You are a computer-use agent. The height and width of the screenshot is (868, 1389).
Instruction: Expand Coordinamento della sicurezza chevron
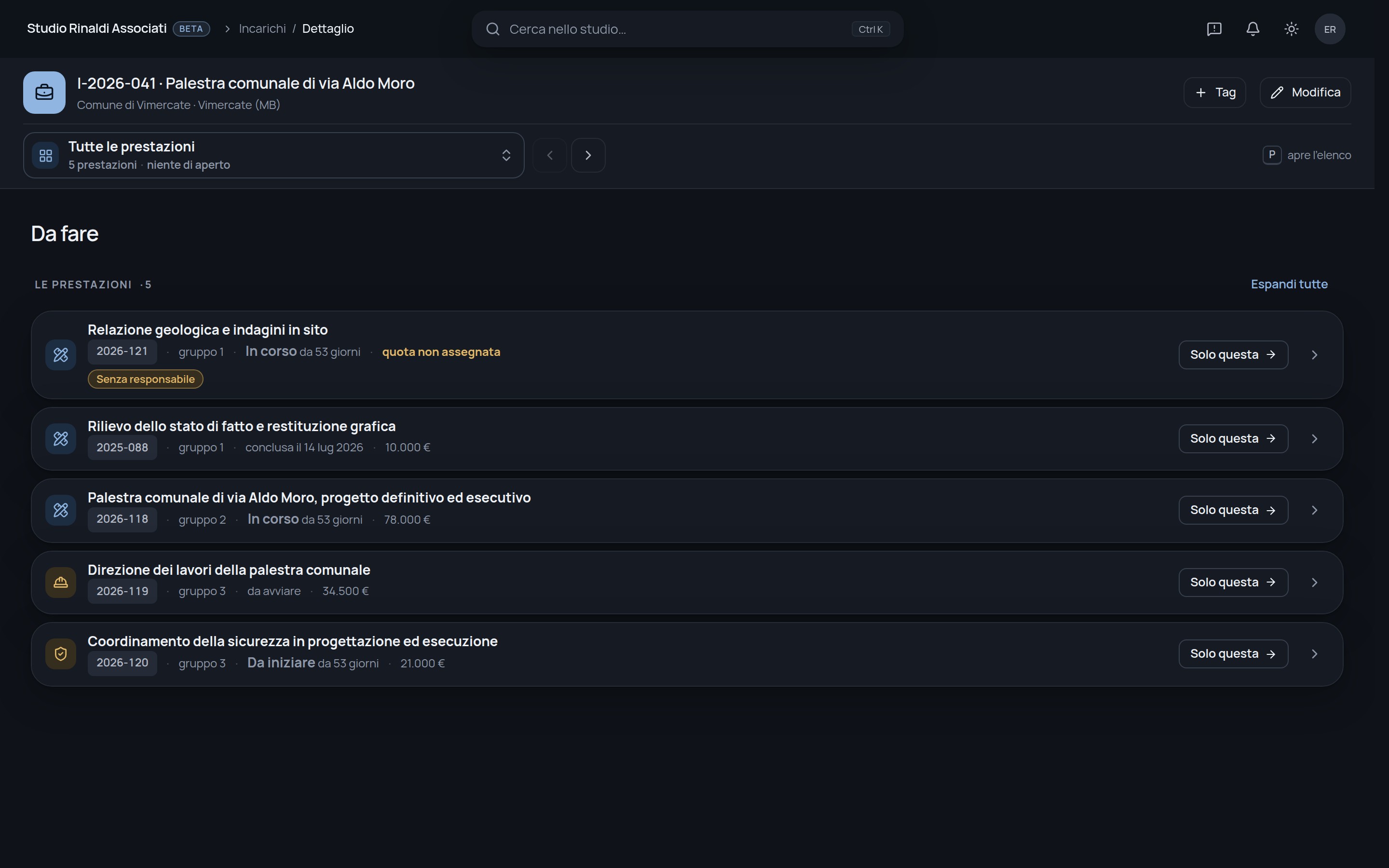click(1314, 653)
